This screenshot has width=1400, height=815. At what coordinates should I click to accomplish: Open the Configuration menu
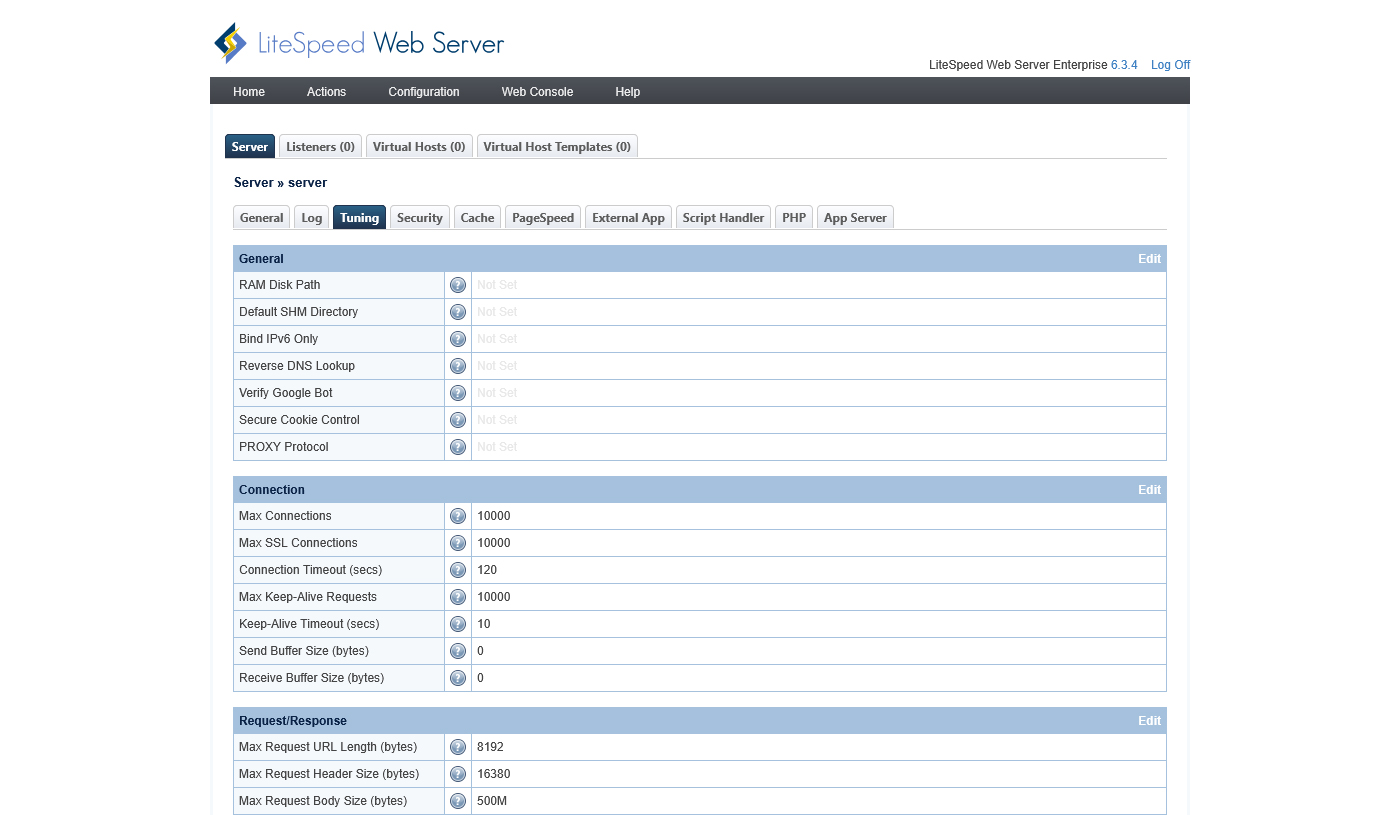(x=424, y=92)
